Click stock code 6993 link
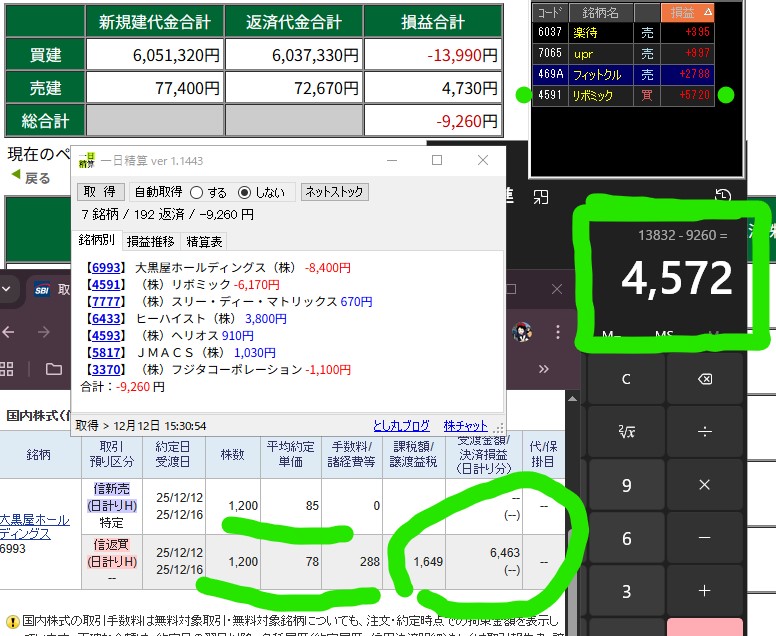This screenshot has height=636, width=776. pos(104,268)
